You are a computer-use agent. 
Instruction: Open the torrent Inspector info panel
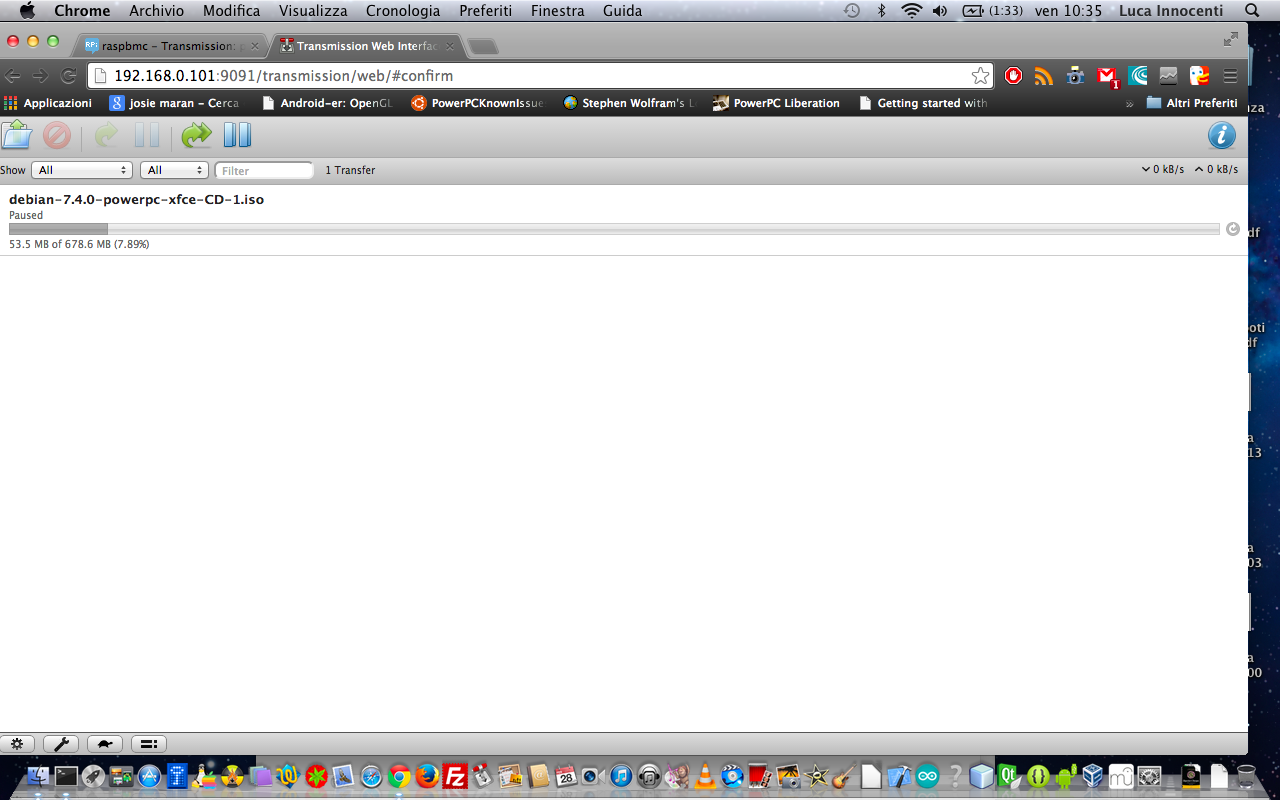(x=1221, y=135)
